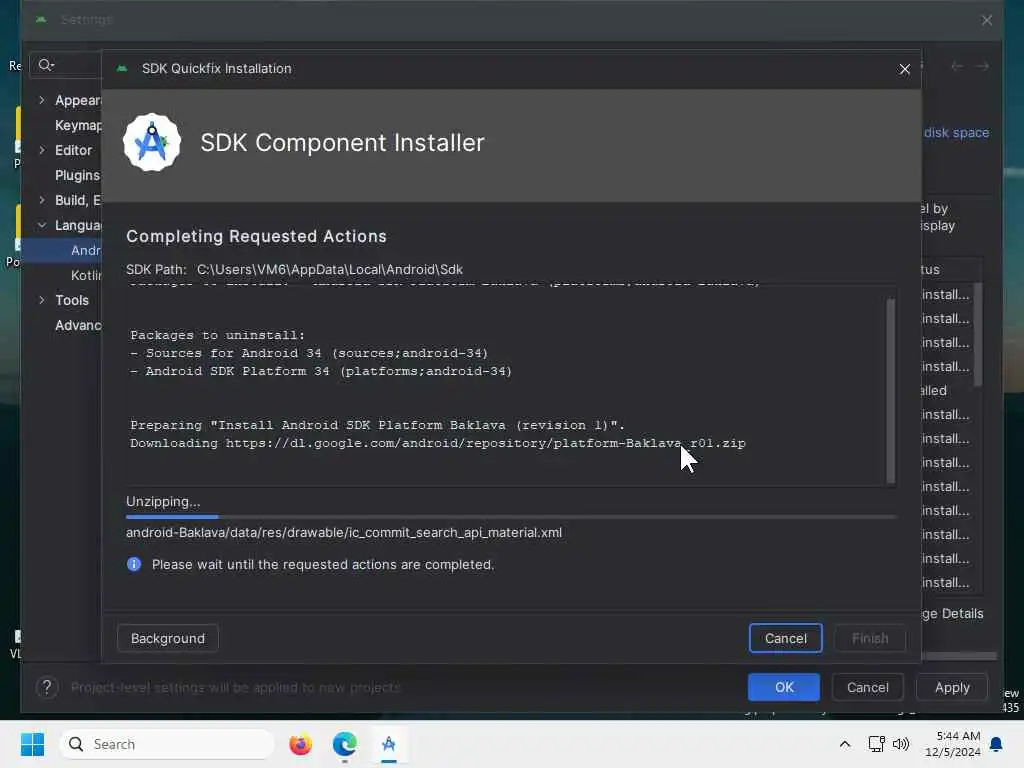Select Keymap in the Settings tree

78,125
